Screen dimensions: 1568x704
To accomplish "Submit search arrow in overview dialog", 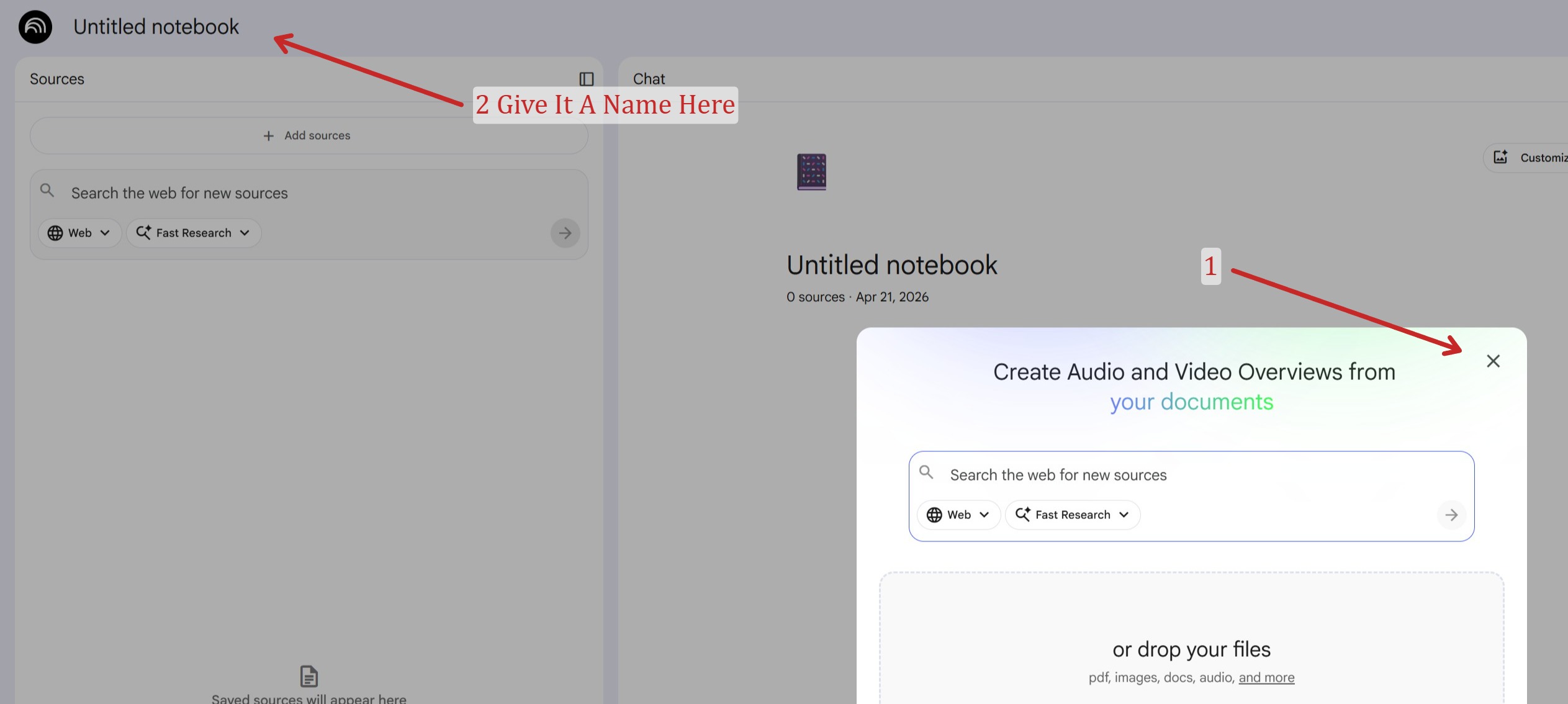I will (1451, 515).
